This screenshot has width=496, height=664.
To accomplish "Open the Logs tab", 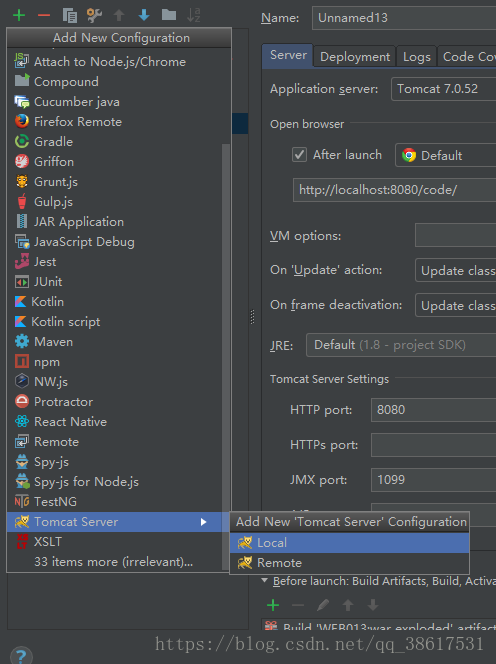I will coord(417,57).
